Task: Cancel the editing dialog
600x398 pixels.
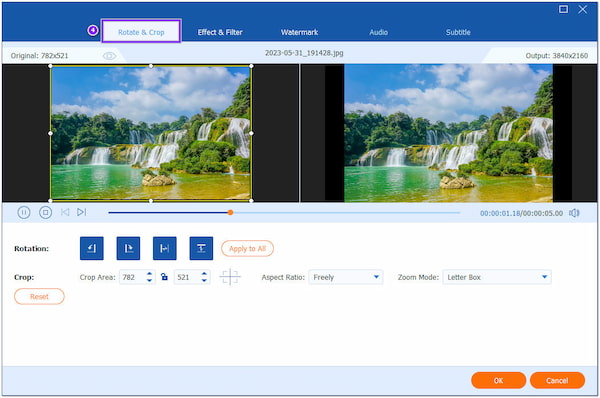Action: coord(557,380)
